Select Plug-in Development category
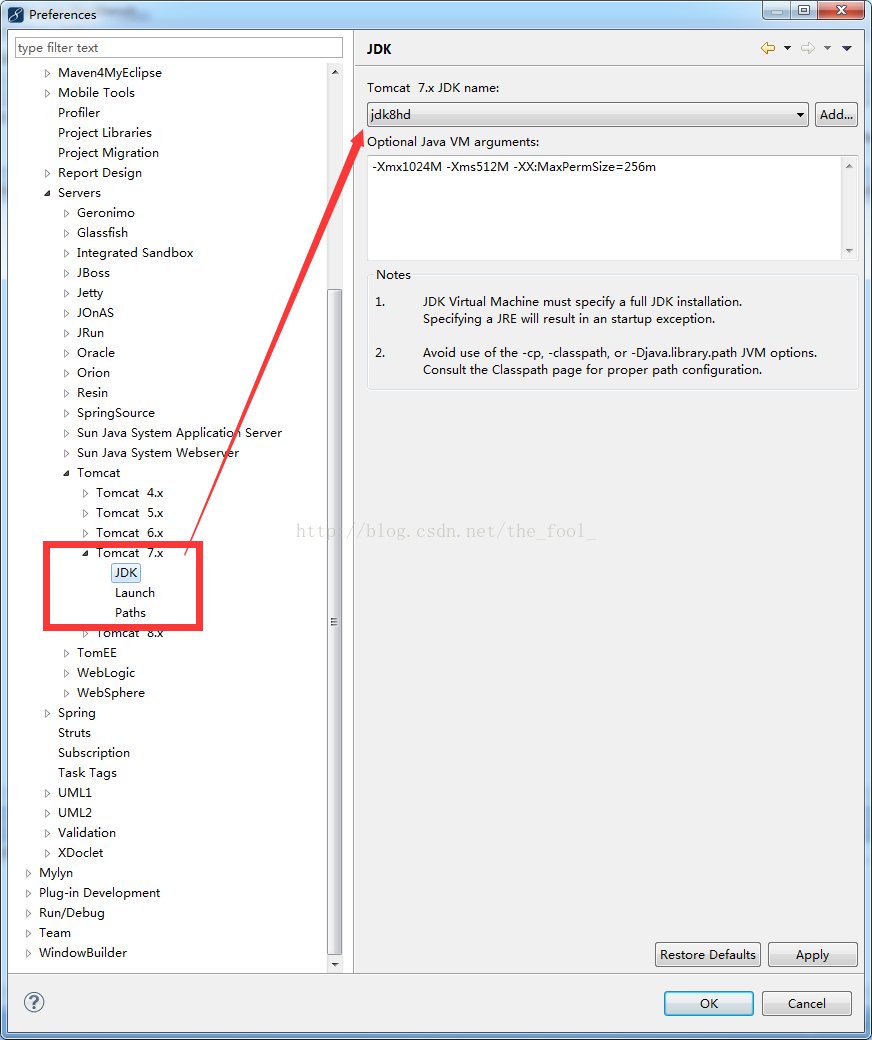The width and height of the screenshot is (872, 1040). (99, 893)
